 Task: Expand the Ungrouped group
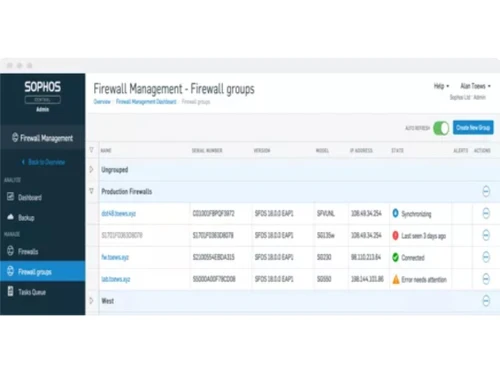91,169
